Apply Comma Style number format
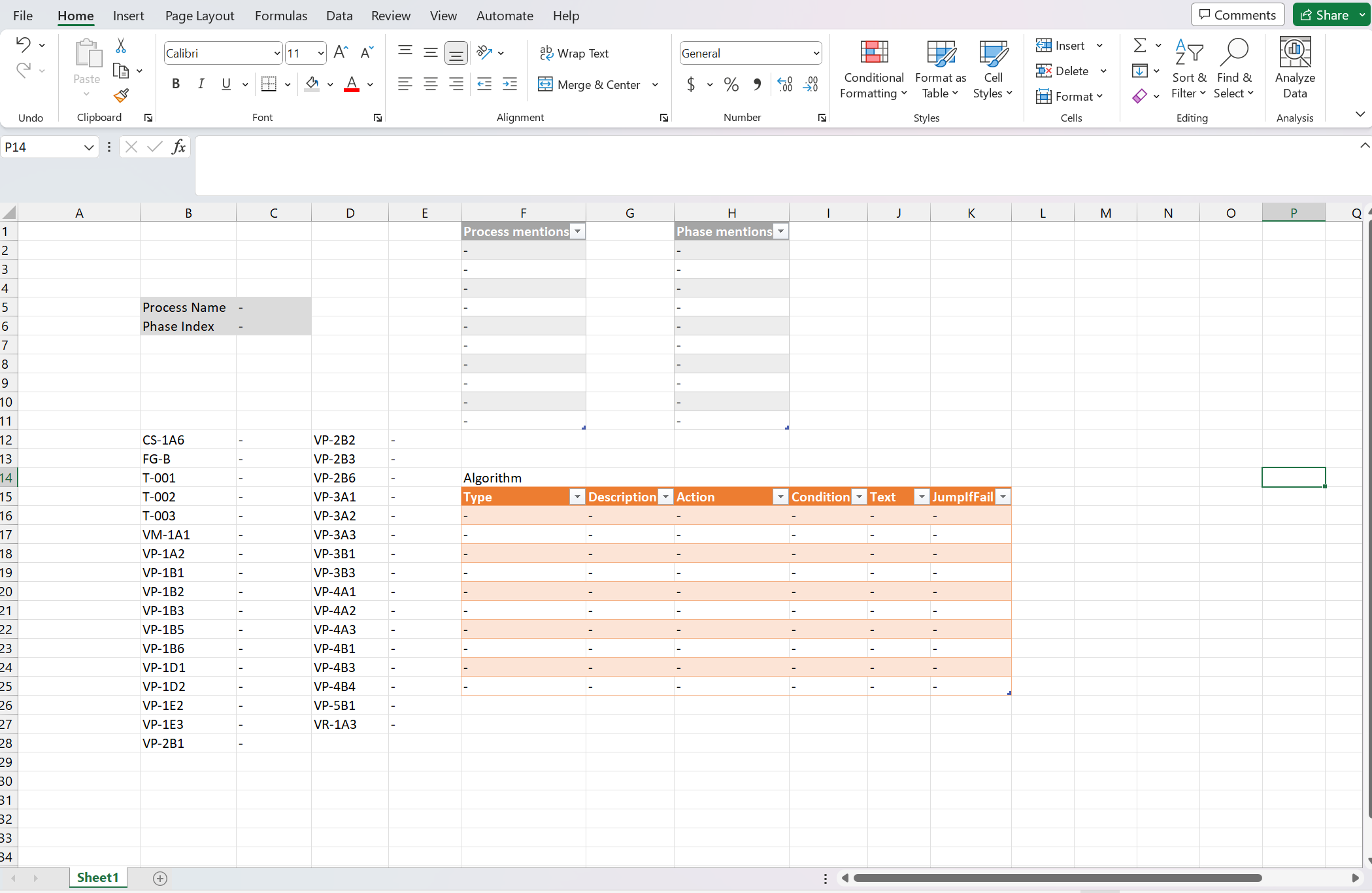 [757, 84]
